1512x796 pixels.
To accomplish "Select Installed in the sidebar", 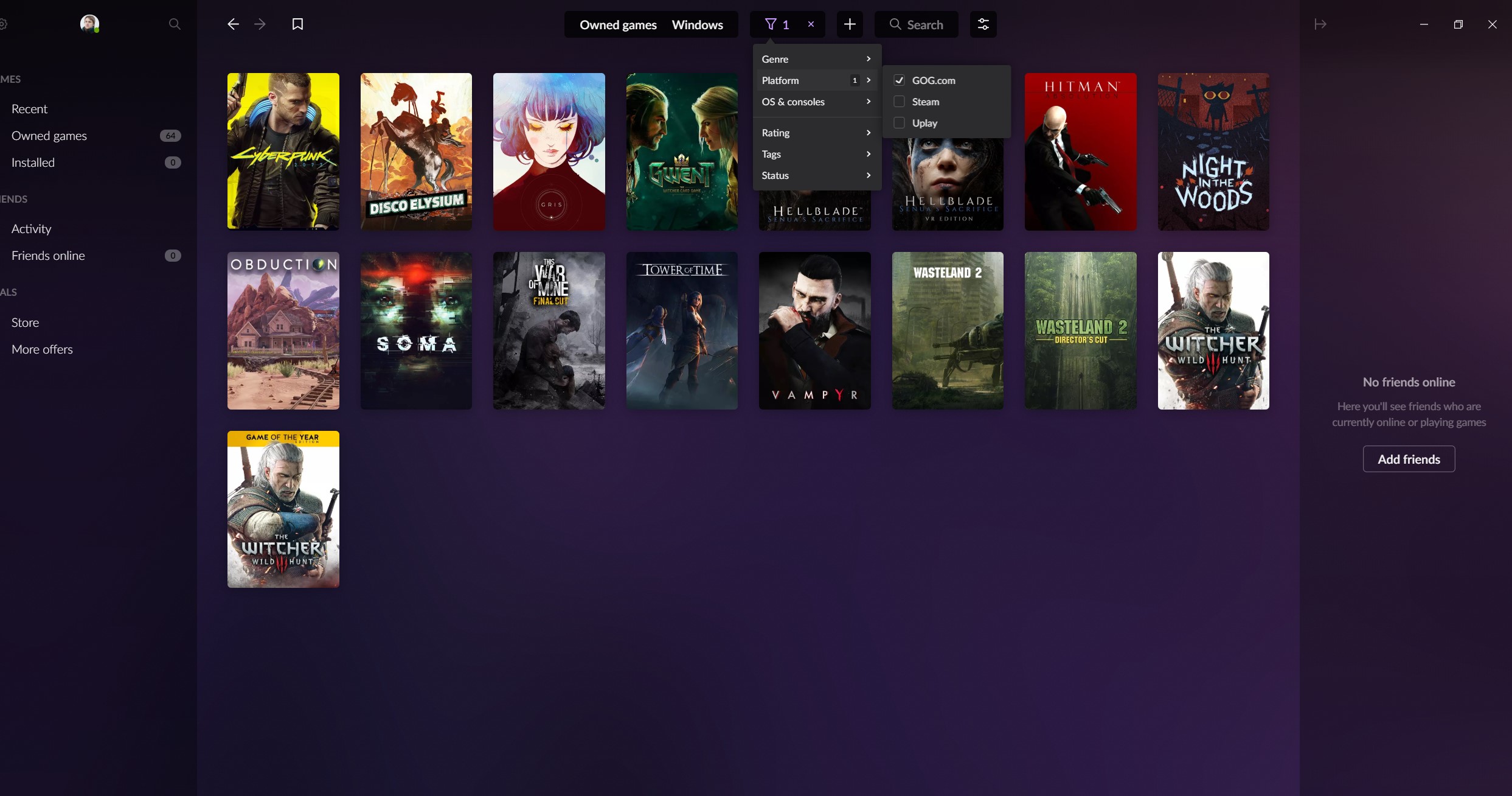I will click(x=33, y=162).
